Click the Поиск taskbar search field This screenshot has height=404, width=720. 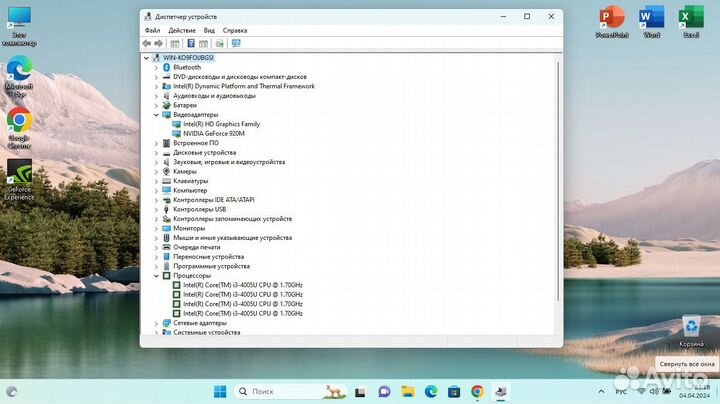point(290,392)
